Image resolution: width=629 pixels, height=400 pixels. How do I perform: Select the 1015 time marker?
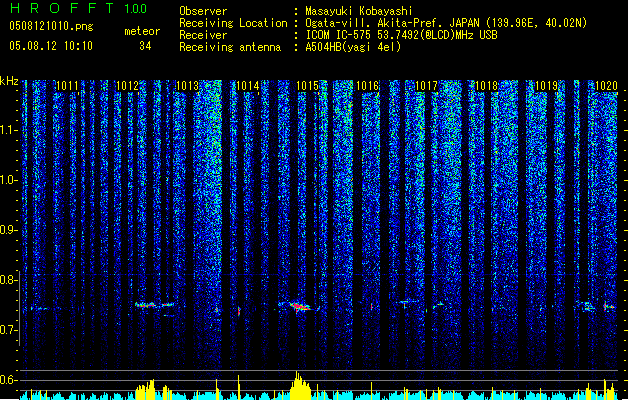(307, 85)
